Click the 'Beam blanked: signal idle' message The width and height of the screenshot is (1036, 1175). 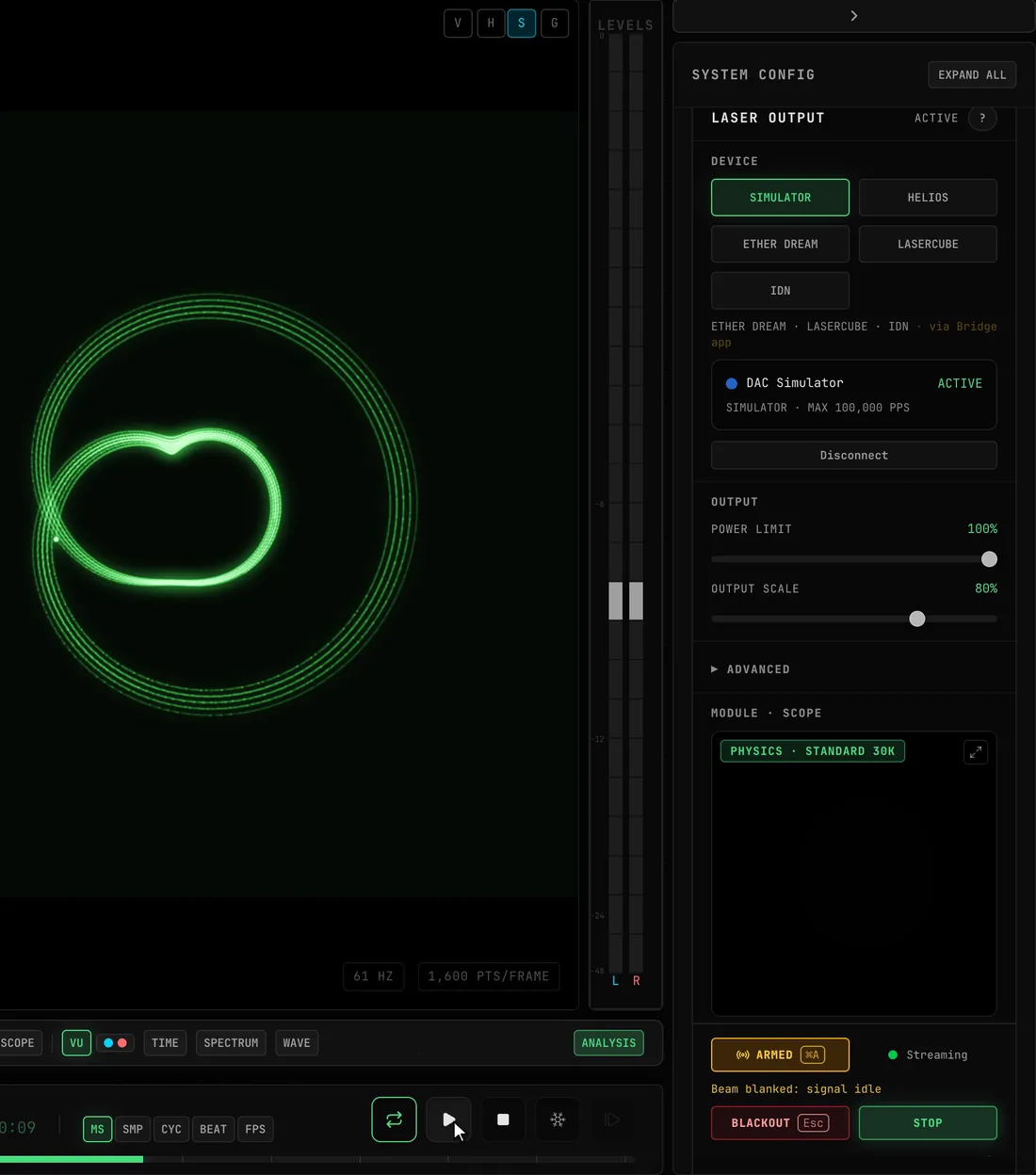[796, 1089]
